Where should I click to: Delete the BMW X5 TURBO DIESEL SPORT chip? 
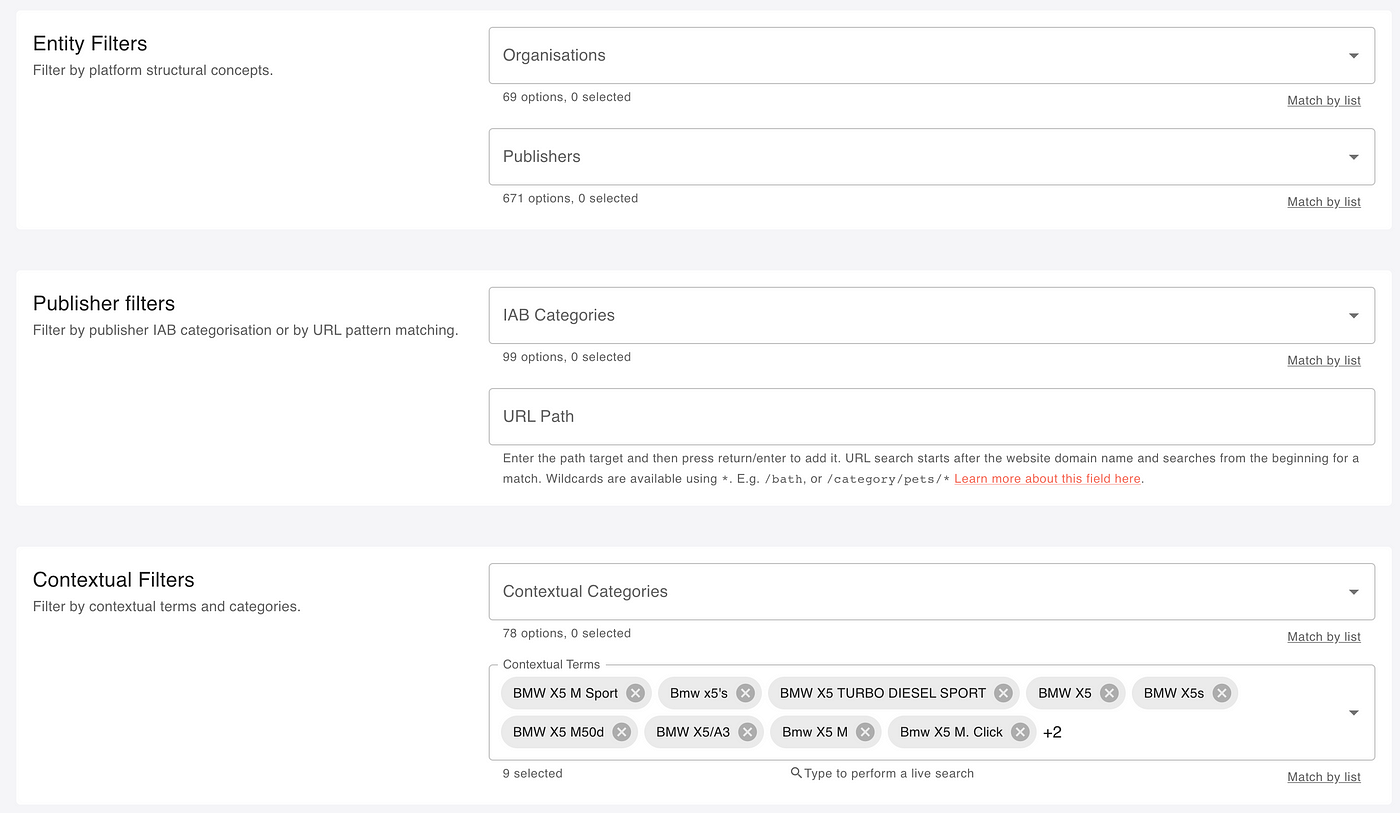[1003, 693]
